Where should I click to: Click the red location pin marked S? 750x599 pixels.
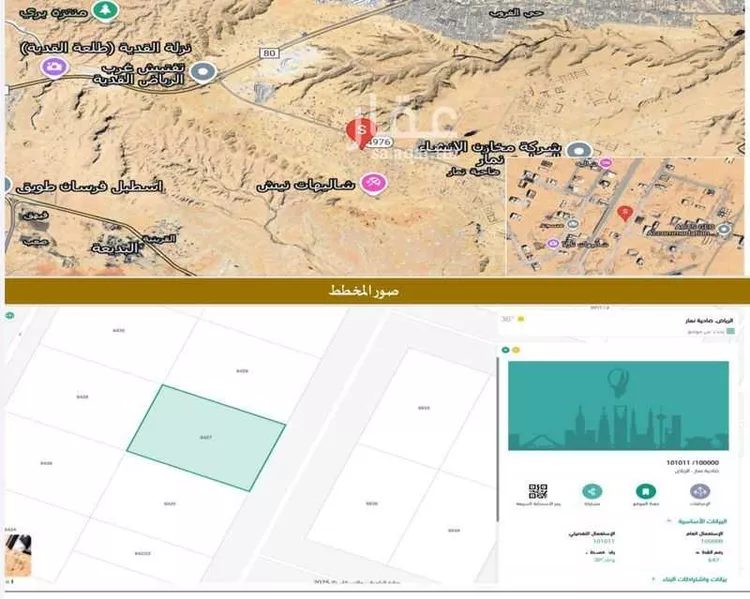pyautogui.click(x=361, y=134)
